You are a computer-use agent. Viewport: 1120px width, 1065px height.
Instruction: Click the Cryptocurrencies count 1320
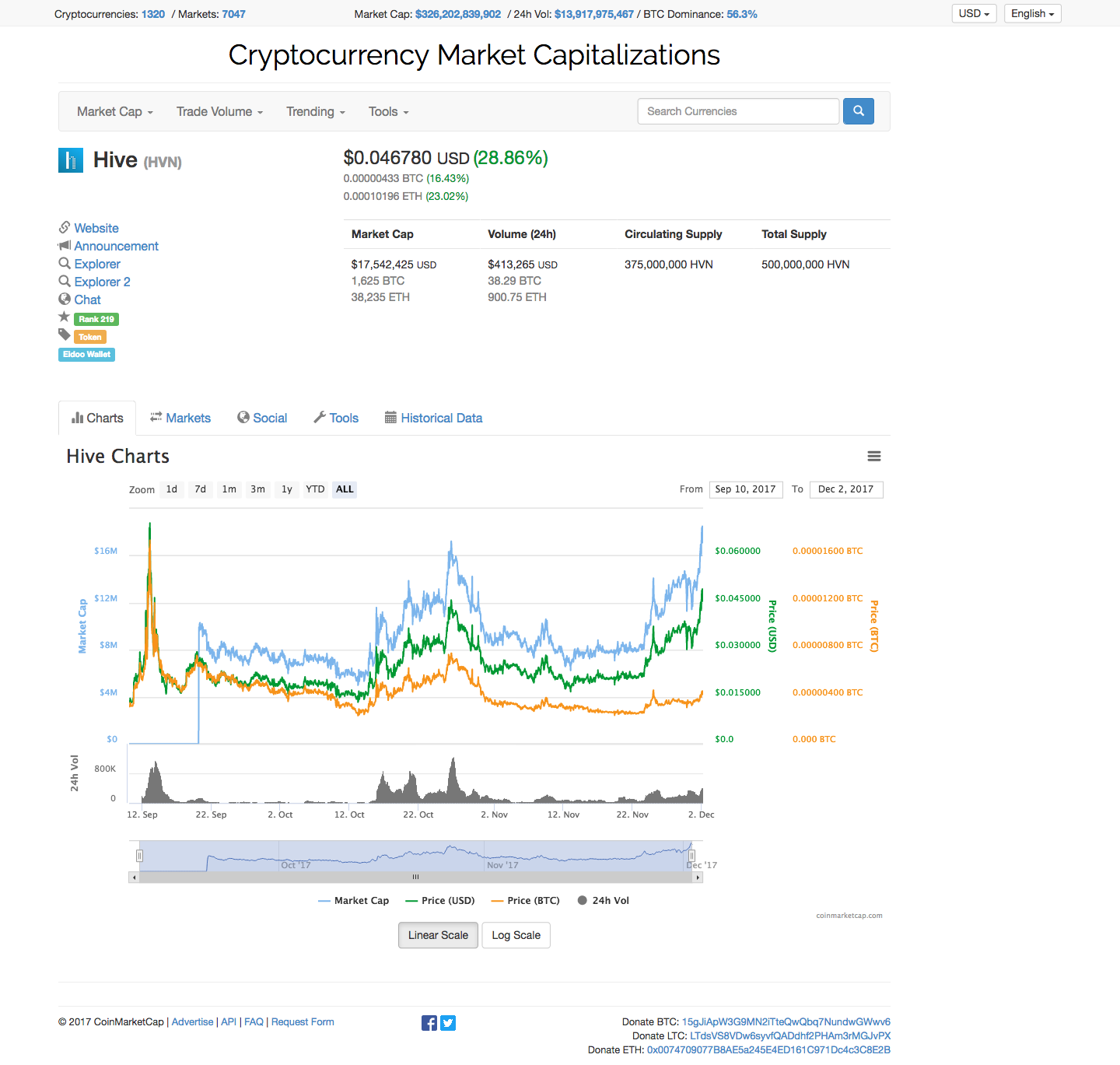(153, 14)
